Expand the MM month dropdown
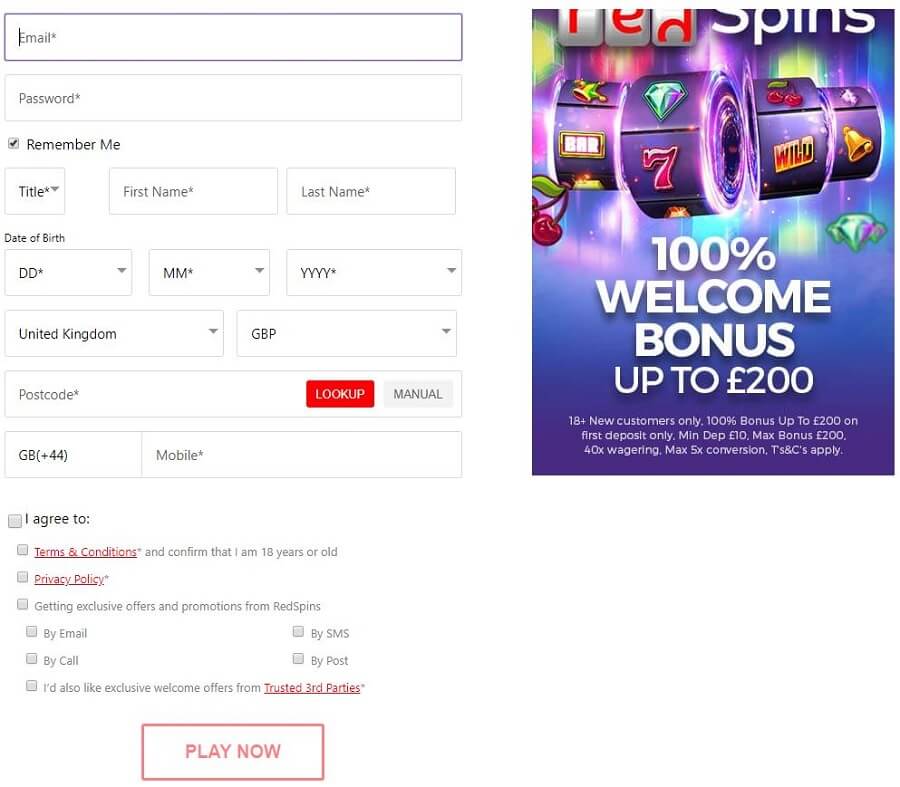900x787 pixels. pos(209,273)
